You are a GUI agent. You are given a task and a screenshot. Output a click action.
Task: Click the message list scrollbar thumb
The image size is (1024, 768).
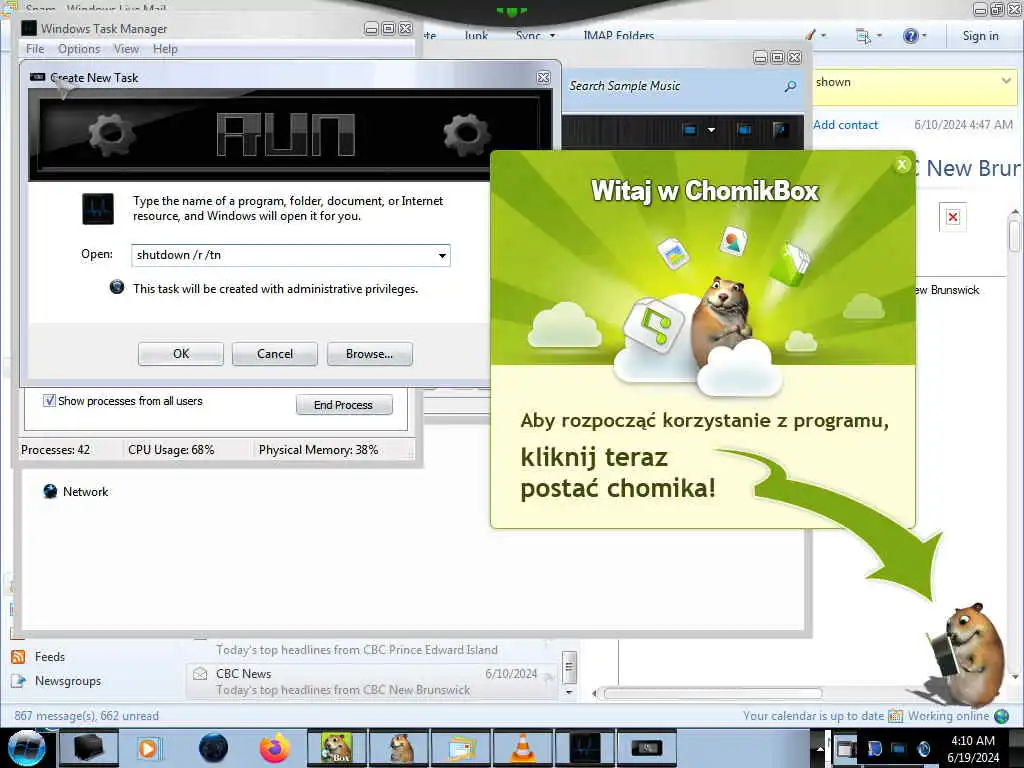pyautogui.click(x=569, y=667)
